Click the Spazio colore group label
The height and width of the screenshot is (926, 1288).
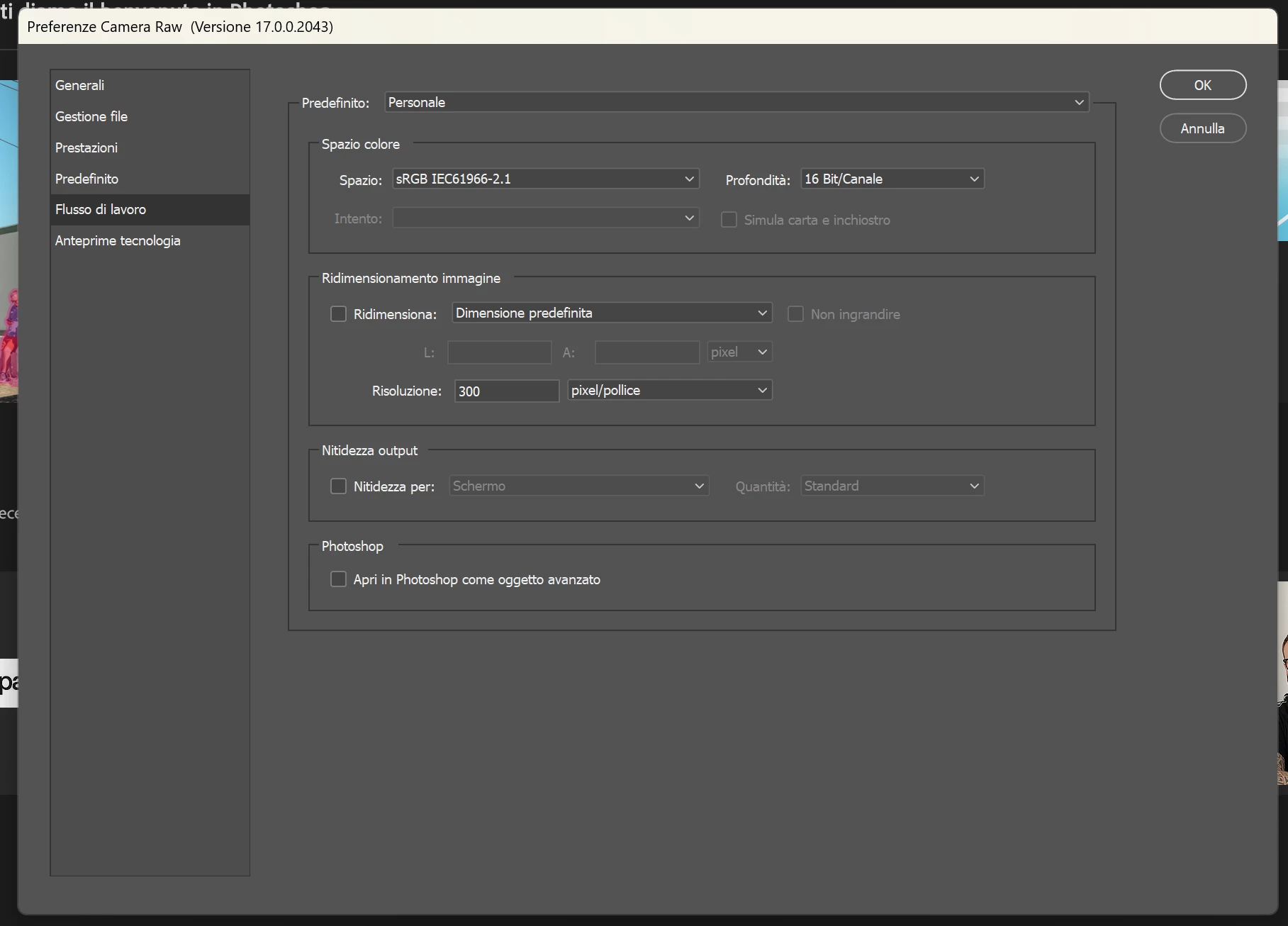361,144
